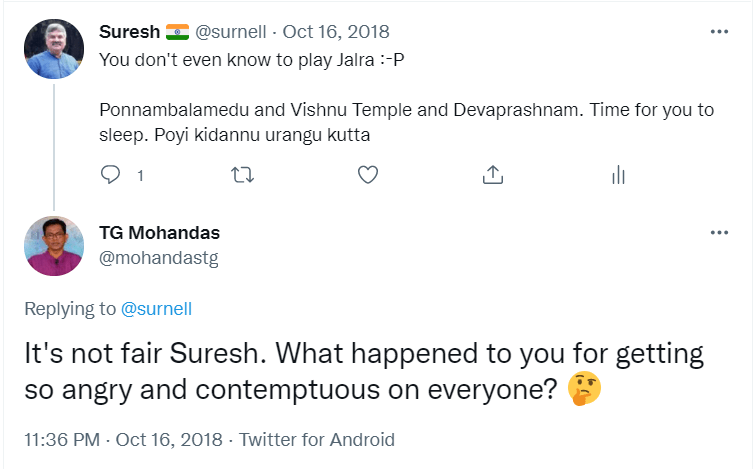Click the thinking face emoji in reply

point(583,388)
